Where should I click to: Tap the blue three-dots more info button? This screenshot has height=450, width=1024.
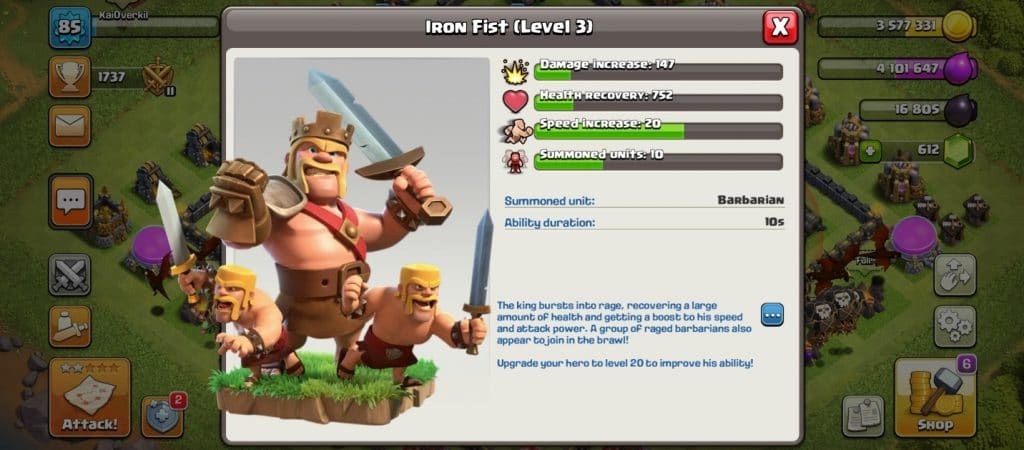[x=773, y=315]
